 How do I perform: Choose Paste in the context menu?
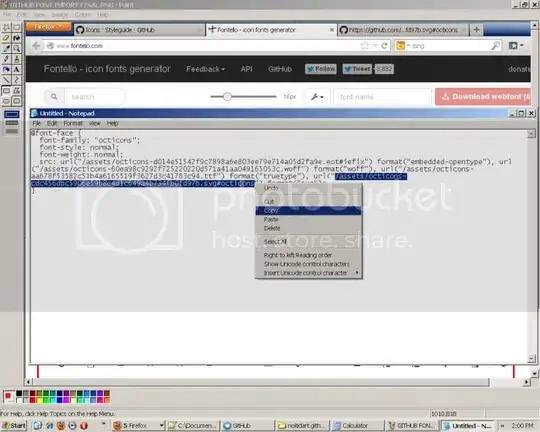click(x=308, y=219)
